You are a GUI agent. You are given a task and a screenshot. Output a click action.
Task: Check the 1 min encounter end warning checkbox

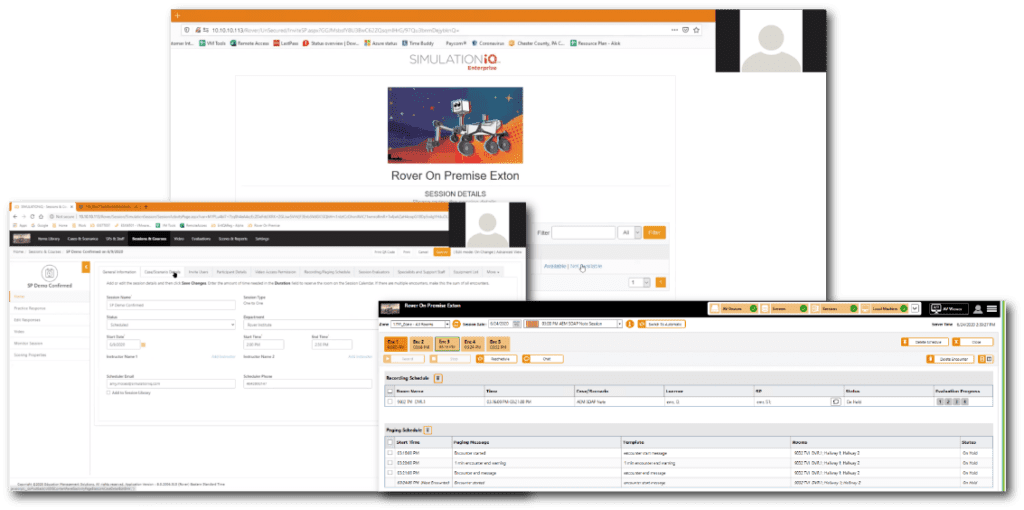(x=390, y=462)
